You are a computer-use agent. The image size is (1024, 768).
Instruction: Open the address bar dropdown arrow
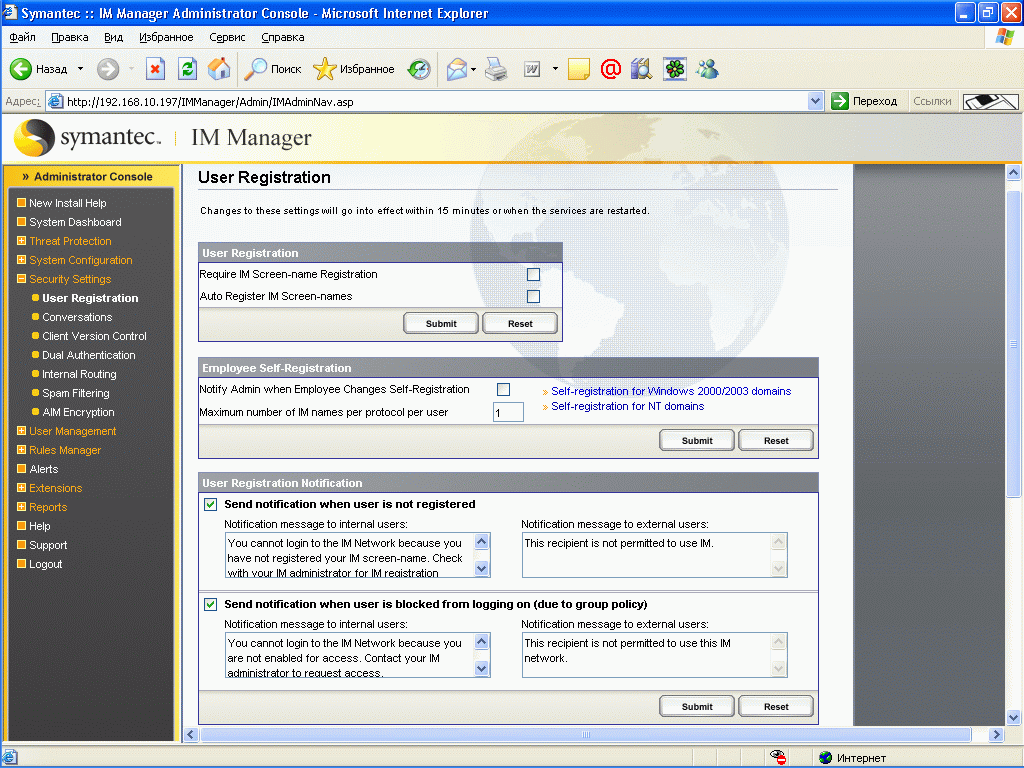(815, 101)
